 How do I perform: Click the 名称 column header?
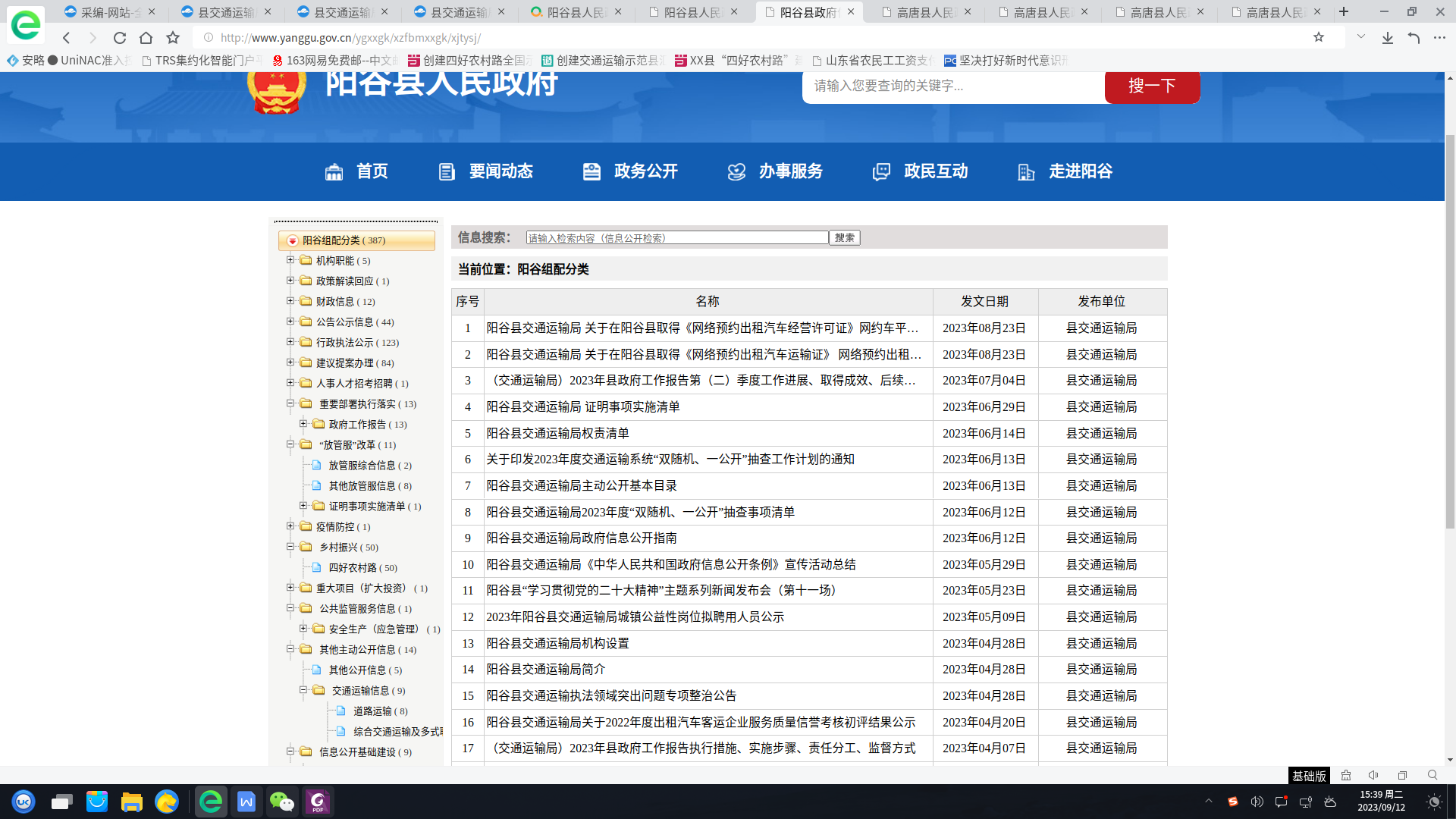pos(708,302)
